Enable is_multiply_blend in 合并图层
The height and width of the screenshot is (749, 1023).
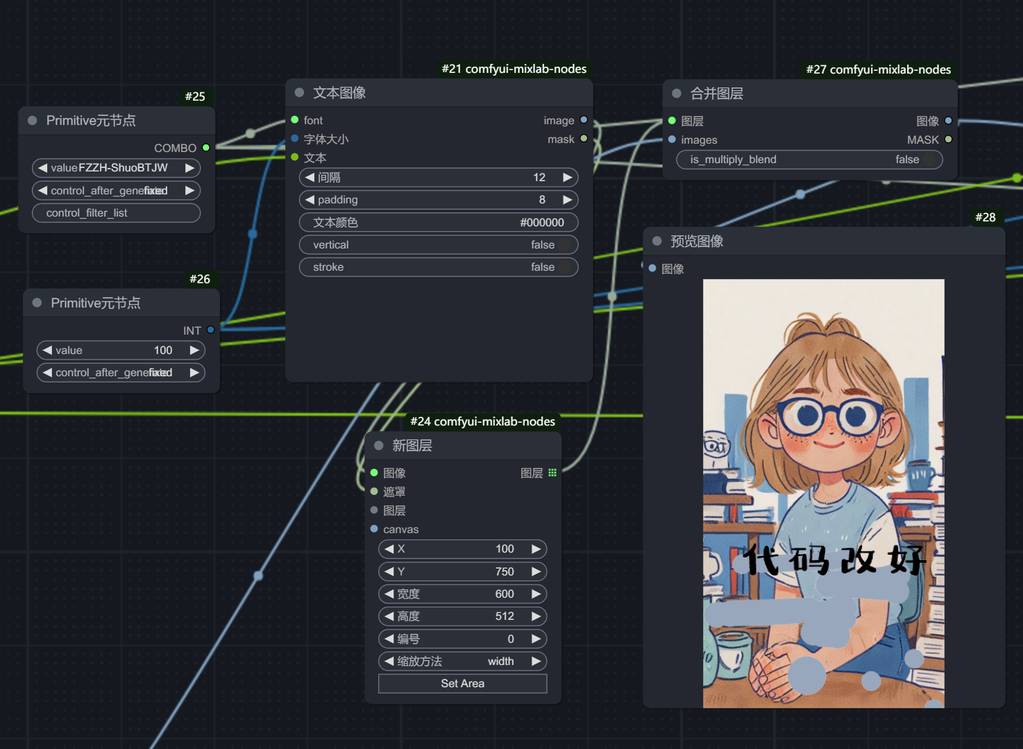click(809, 159)
